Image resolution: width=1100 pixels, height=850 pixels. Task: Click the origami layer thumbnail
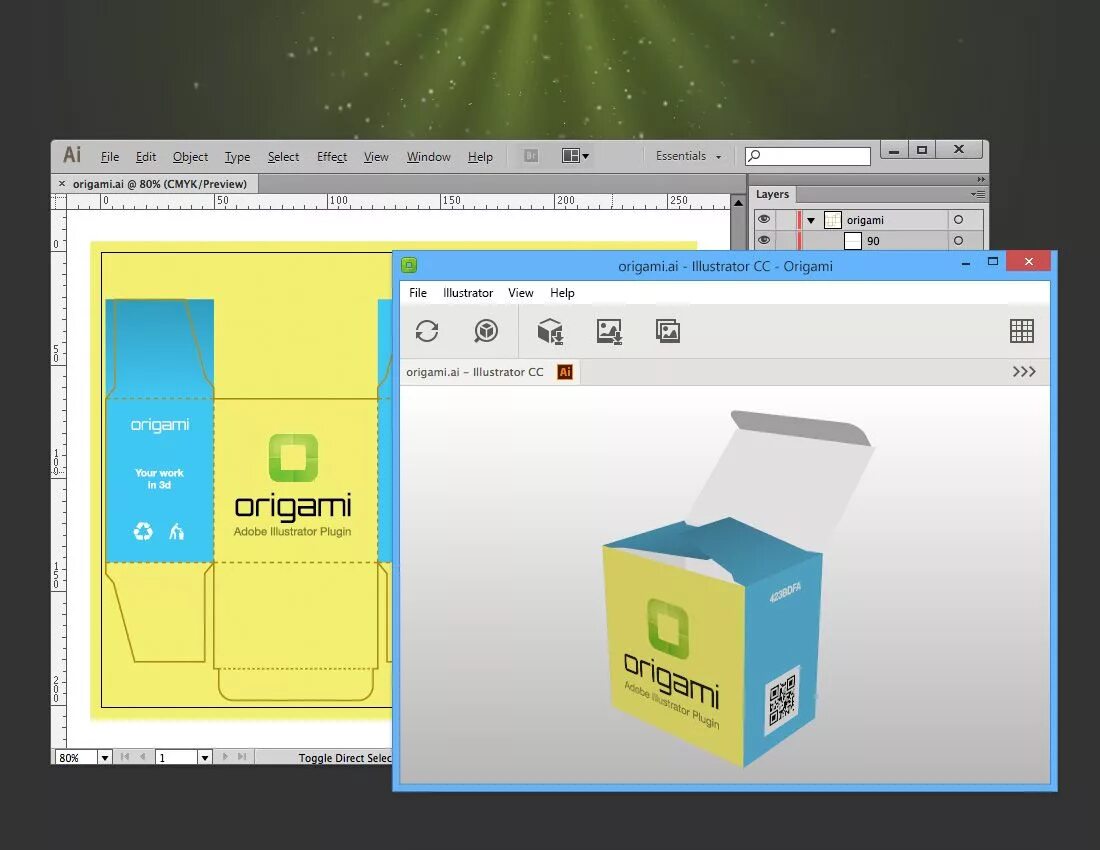point(832,220)
